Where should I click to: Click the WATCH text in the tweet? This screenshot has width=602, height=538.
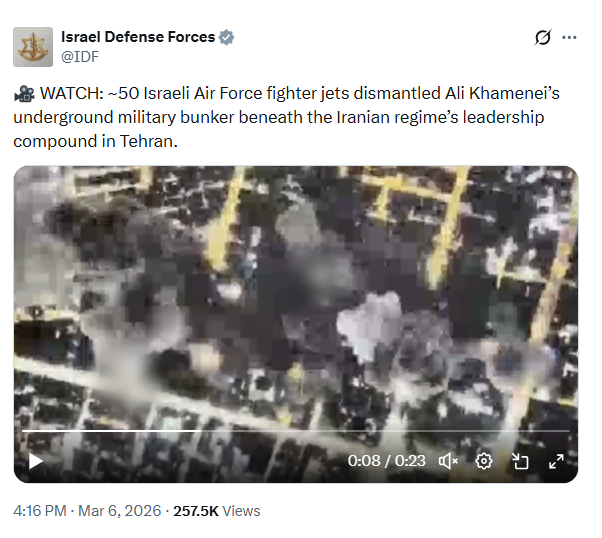pyautogui.click(x=71, y=93)
